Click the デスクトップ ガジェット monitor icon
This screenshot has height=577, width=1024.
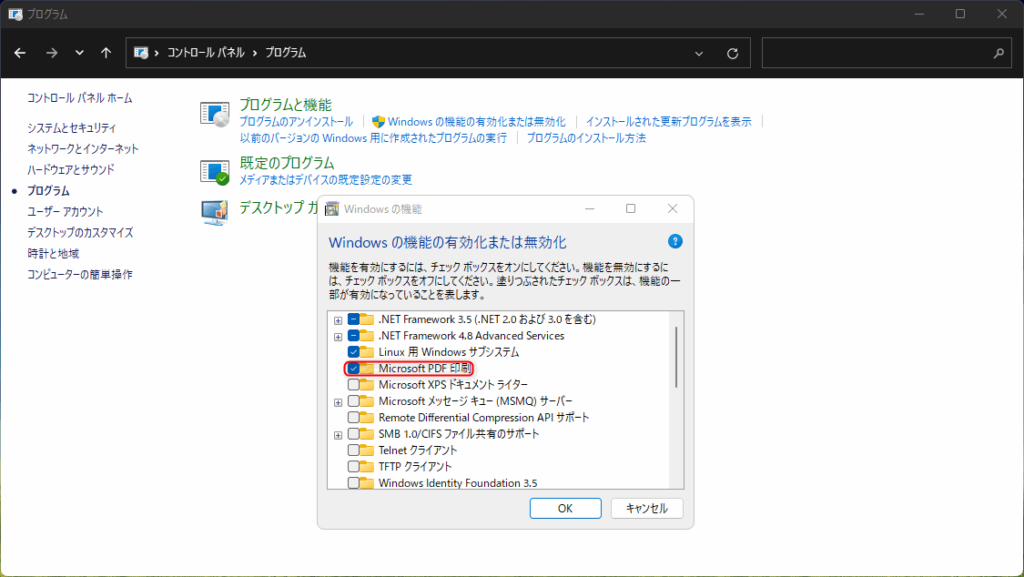[x=215, y=213]
